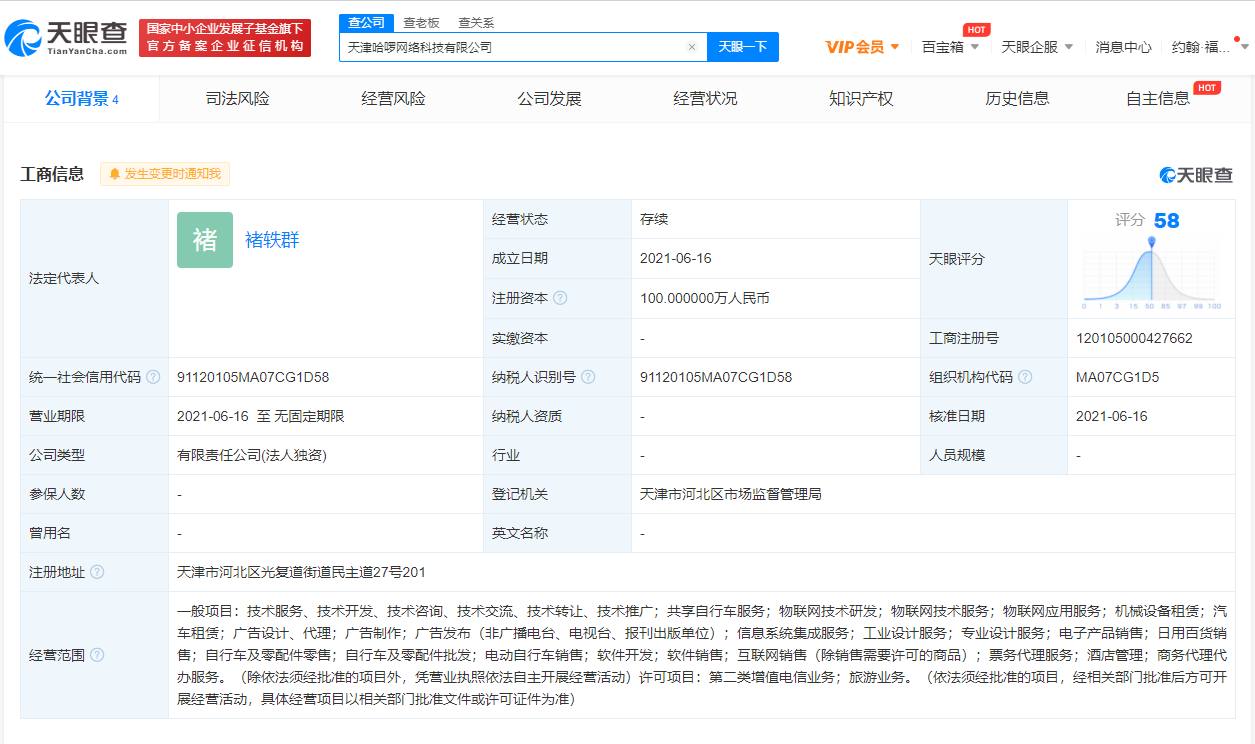Screen dimensions: 1255x744
Task: Open the 天眼查 watermark logo beside 工商信息
Action: click(1196, 175)
